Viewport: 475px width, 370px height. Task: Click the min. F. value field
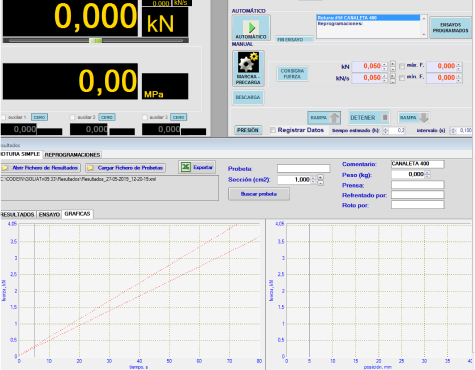[441, 78]
